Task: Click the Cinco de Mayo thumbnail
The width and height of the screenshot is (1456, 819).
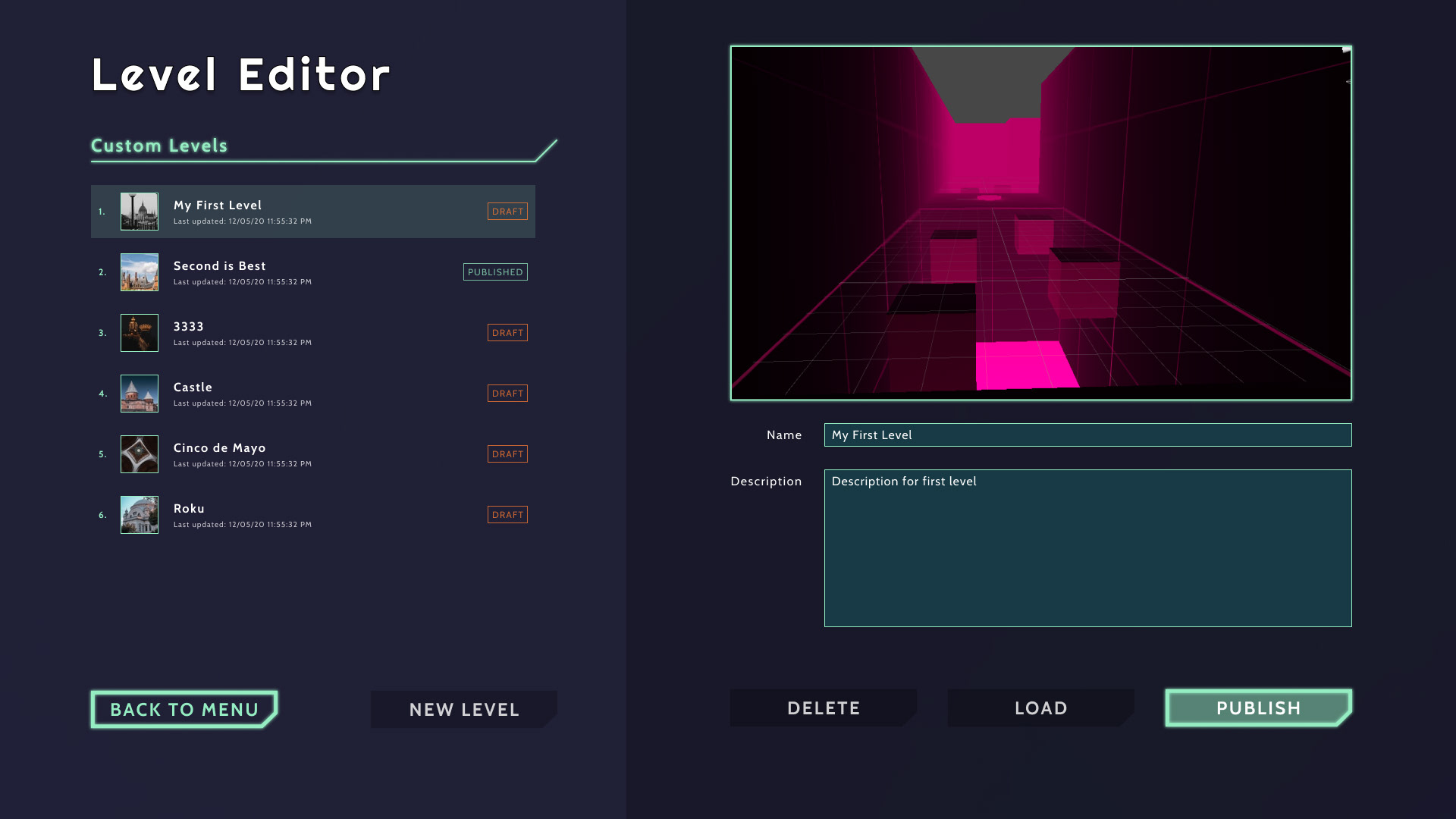Action: click(x=140, y=454)
